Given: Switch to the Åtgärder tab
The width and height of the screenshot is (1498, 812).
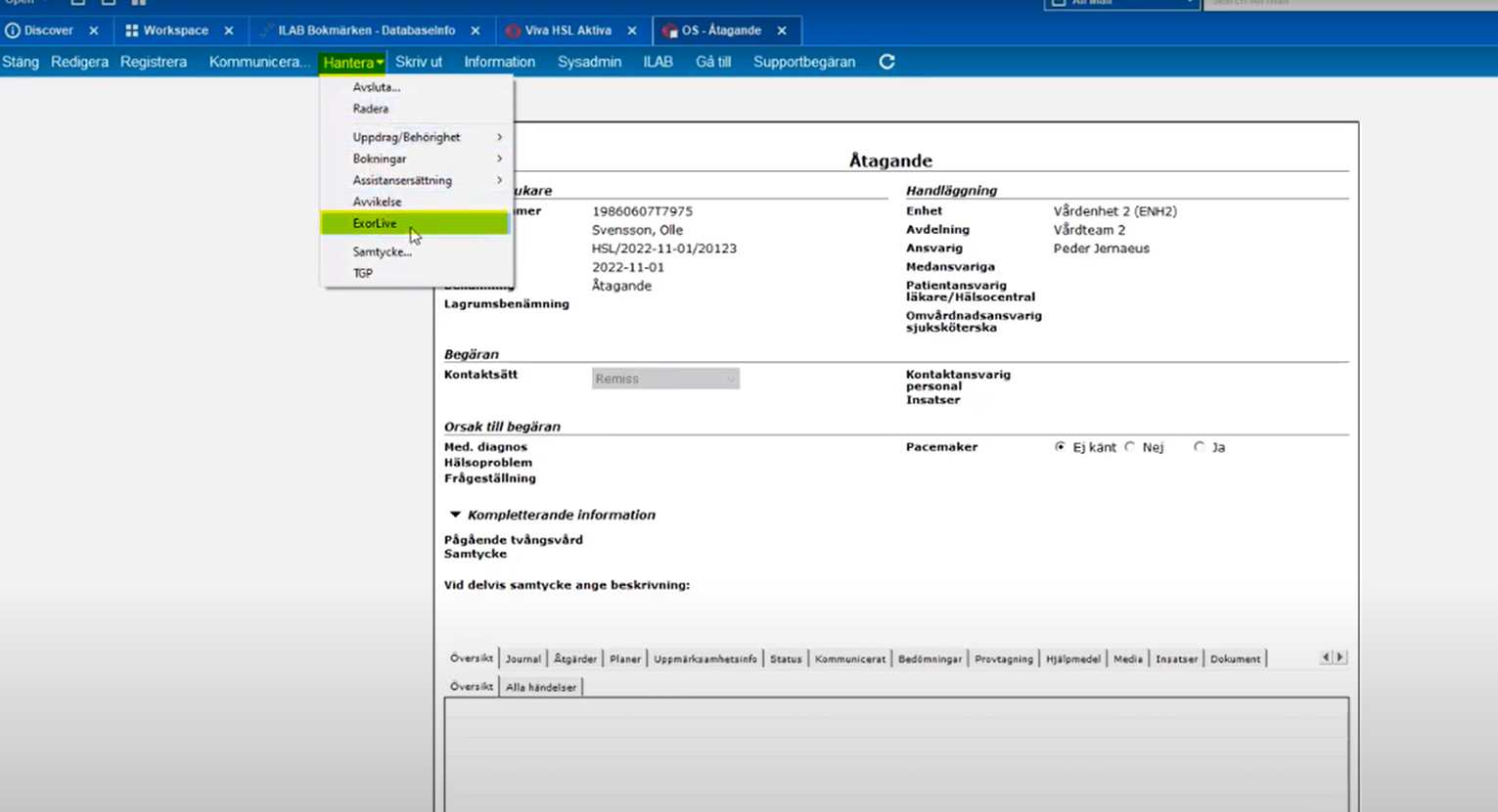Looking at the screenshot, I should (574, 658).
